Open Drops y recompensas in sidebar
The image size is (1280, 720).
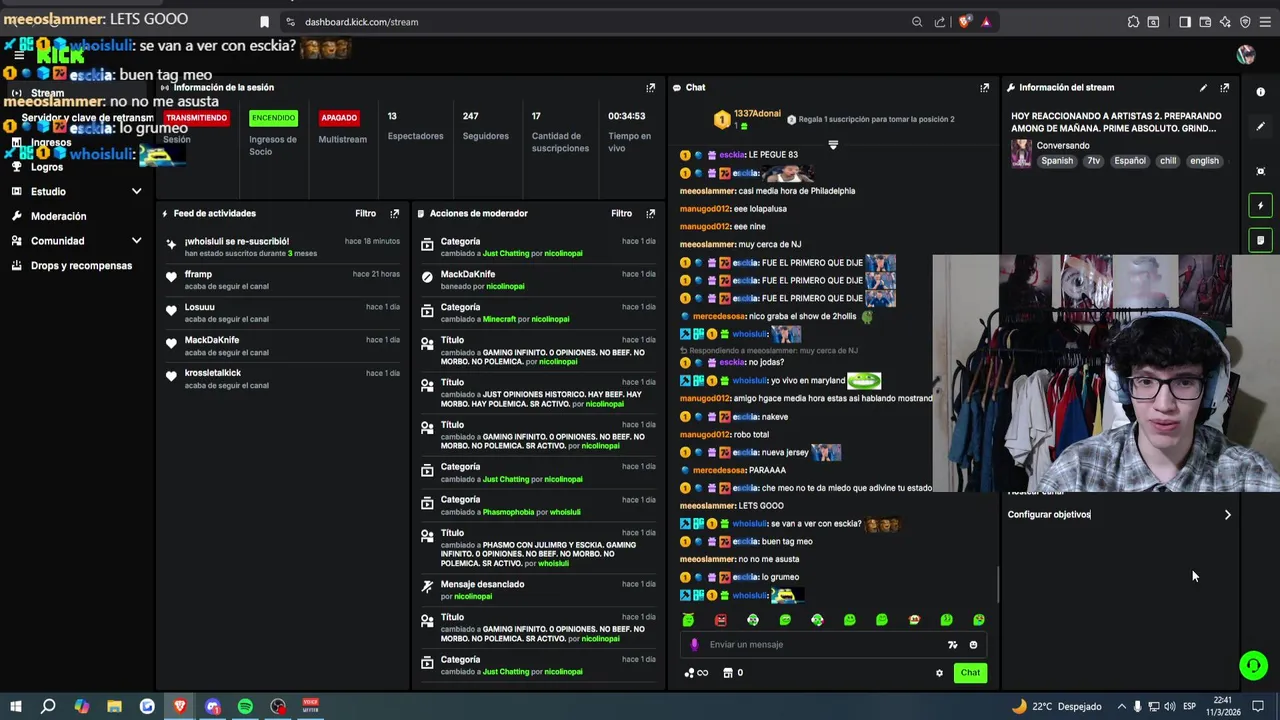click(x=81, y=266)
